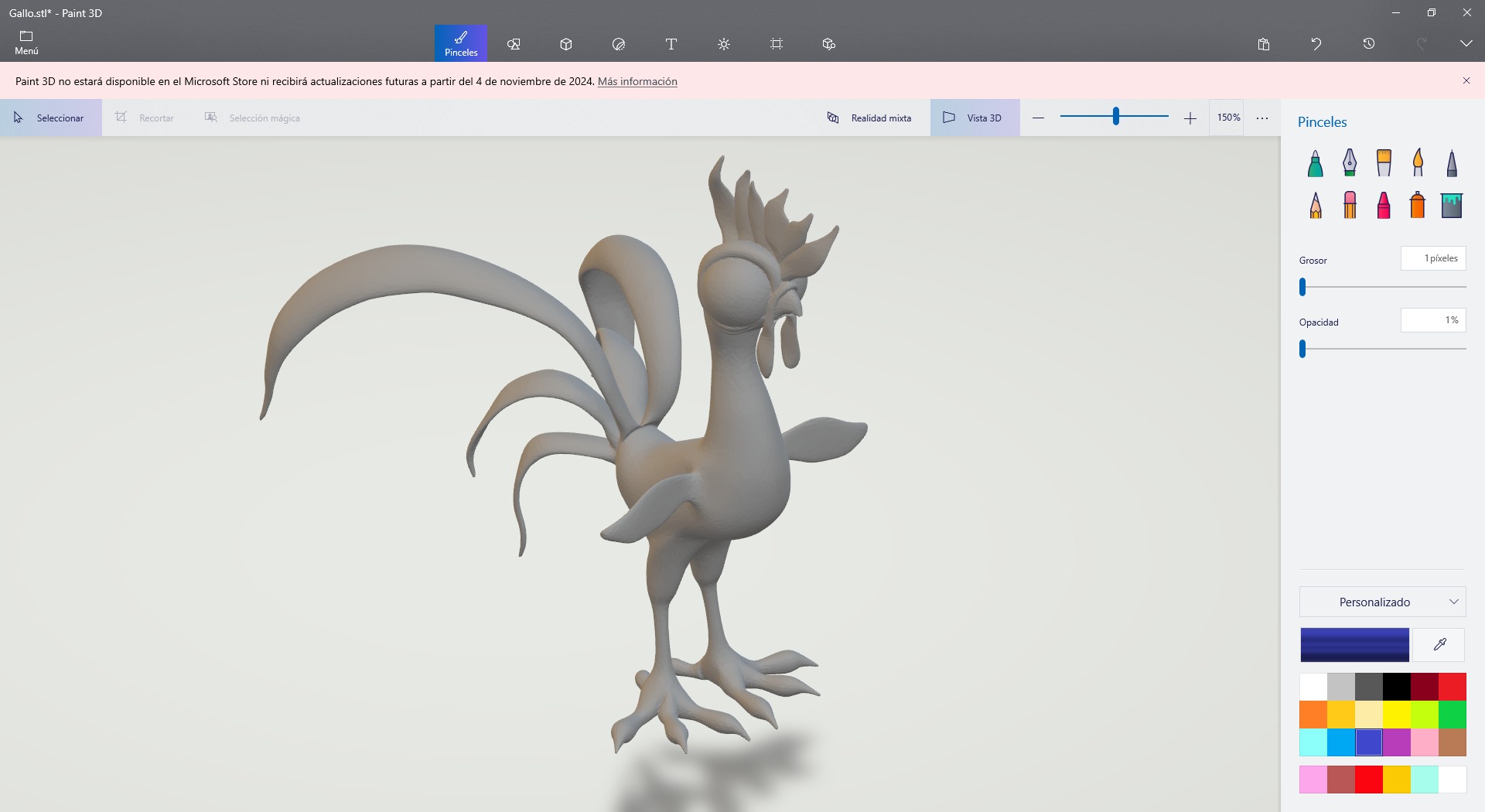Image resolution: width=1485 pixels, height=812 pixels.
Task: Undo the last action
Action: click(x=1316, y=44)
